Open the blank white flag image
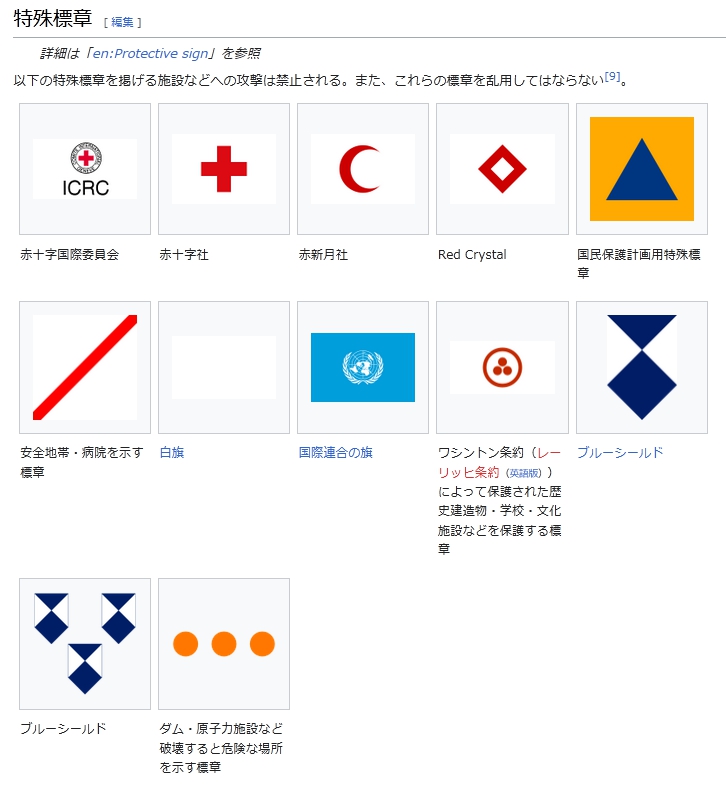The width and height of the screenshot is (726, 788). [224, 367]
